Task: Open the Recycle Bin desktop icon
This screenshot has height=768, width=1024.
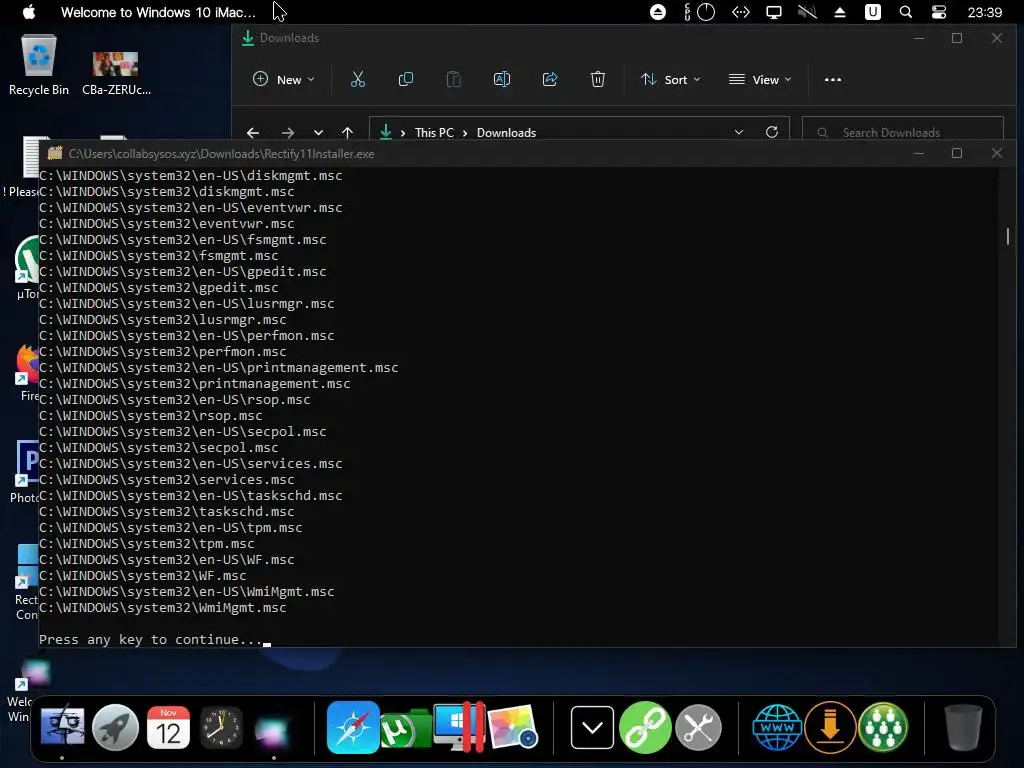Action: 39,66
